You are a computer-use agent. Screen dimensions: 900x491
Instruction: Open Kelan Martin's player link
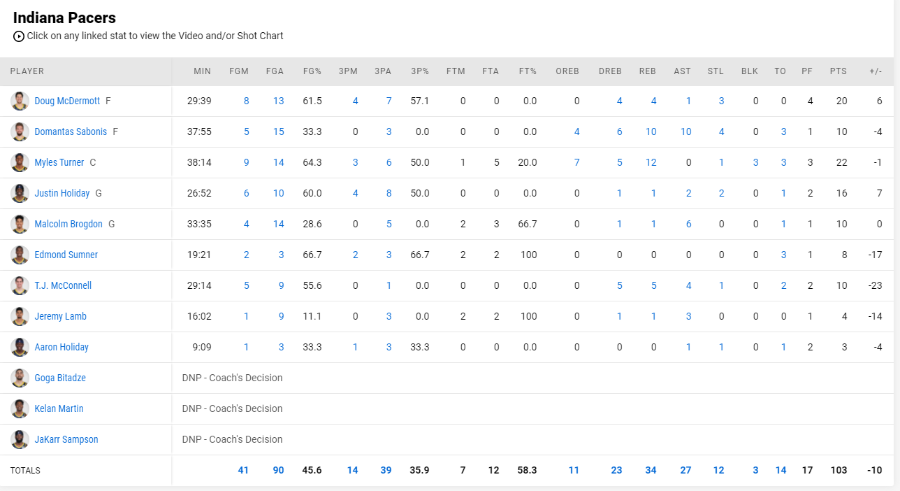click(x=59, y=409)
